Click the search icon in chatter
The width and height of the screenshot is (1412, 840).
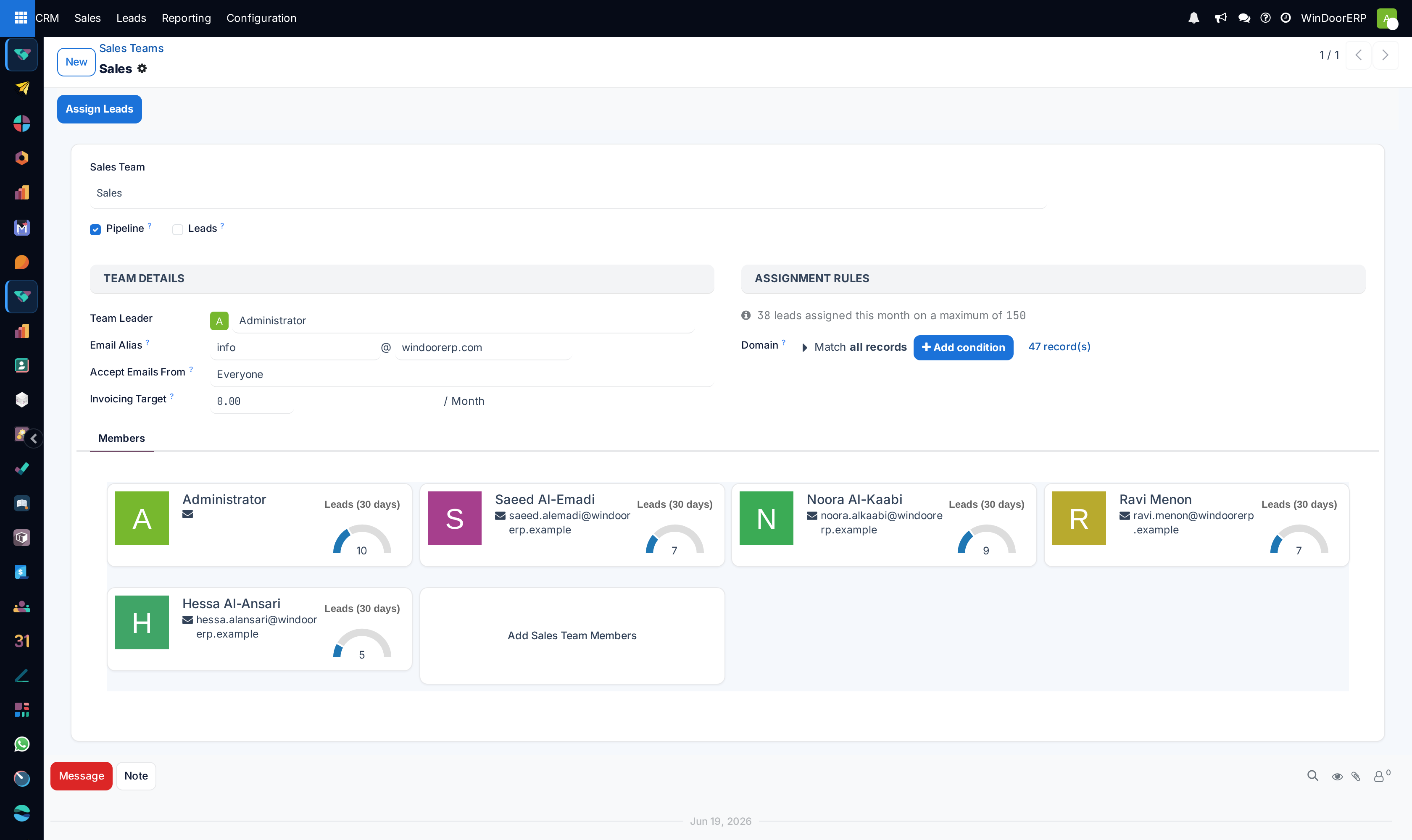coord(1312,776)
